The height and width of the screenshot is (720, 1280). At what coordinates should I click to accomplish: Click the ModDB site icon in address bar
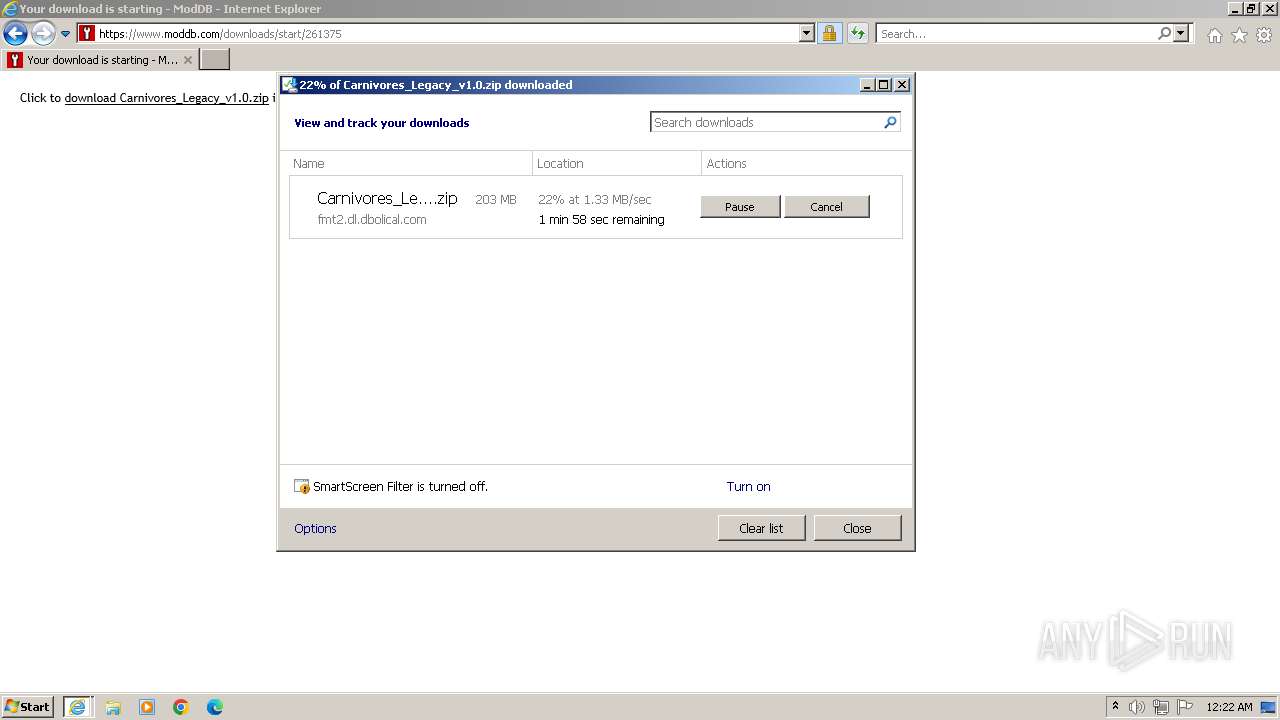pyautogui.click(x=87, y=33)
